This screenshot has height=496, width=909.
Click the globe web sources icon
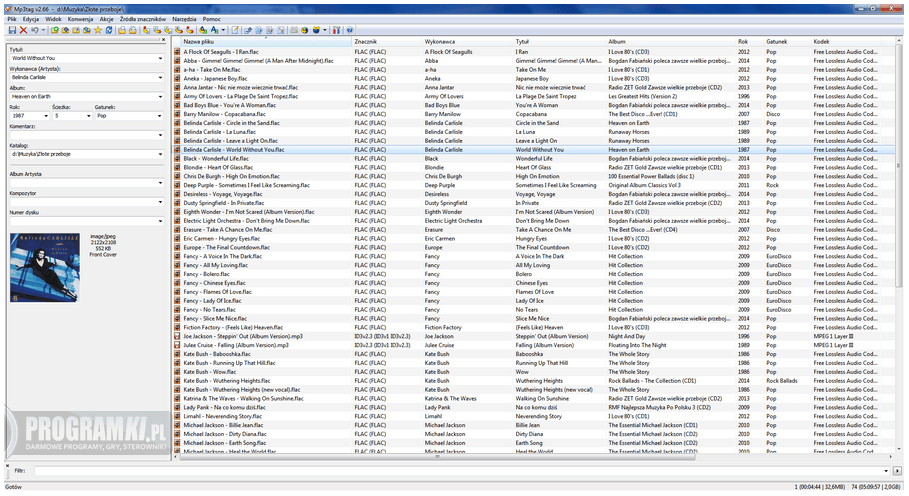click(x=304, y=30)
